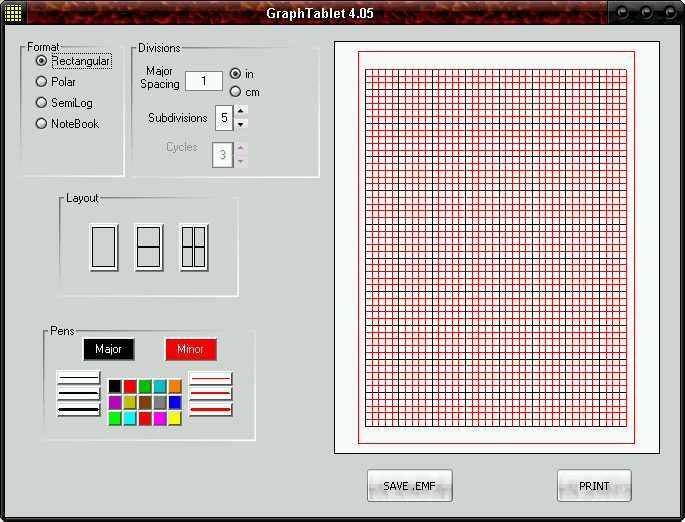Increase Subdivisions with the up arrow
The height and width of the screenshot is (522, 685).
click(241, 111)
